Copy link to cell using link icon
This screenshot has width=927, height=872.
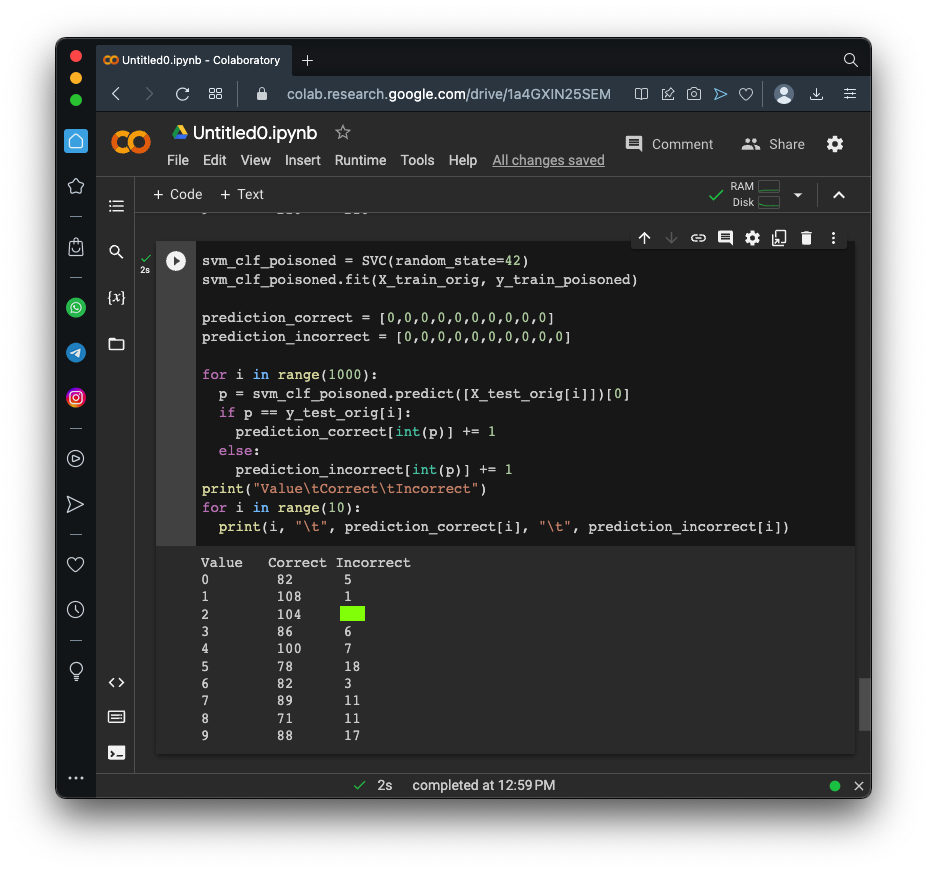tap(698, 238)
